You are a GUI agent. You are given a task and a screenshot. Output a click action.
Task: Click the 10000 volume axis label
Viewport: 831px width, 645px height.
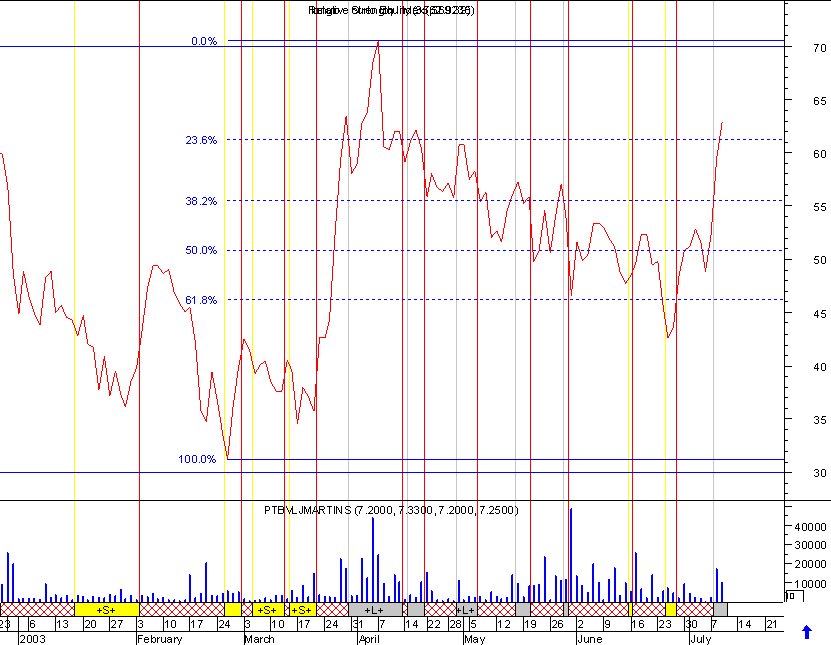point(810,584)
